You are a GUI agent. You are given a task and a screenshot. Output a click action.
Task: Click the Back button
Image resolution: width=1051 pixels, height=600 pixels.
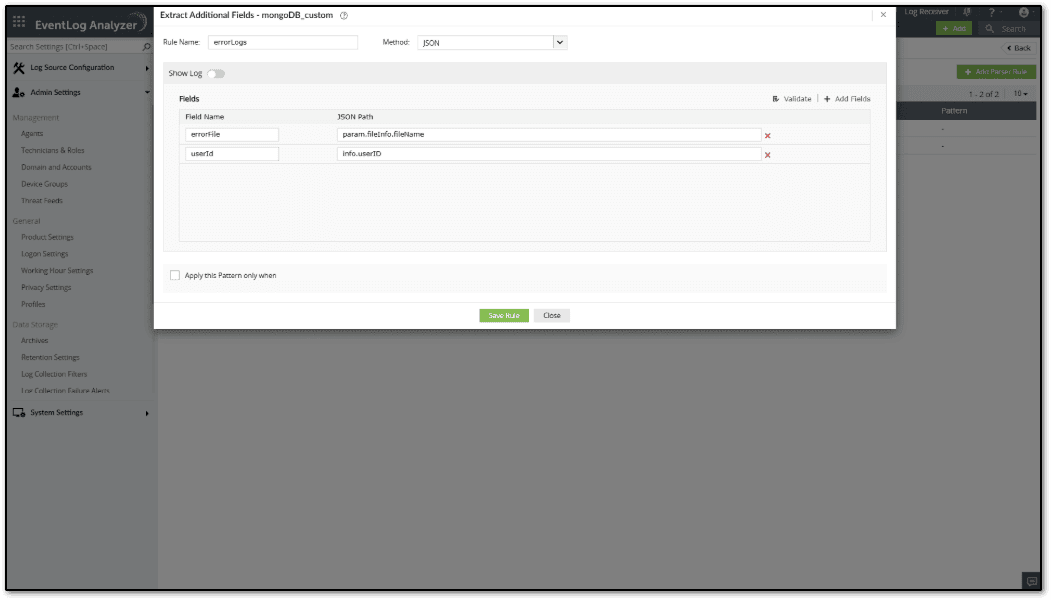[x=1019, y=48]
